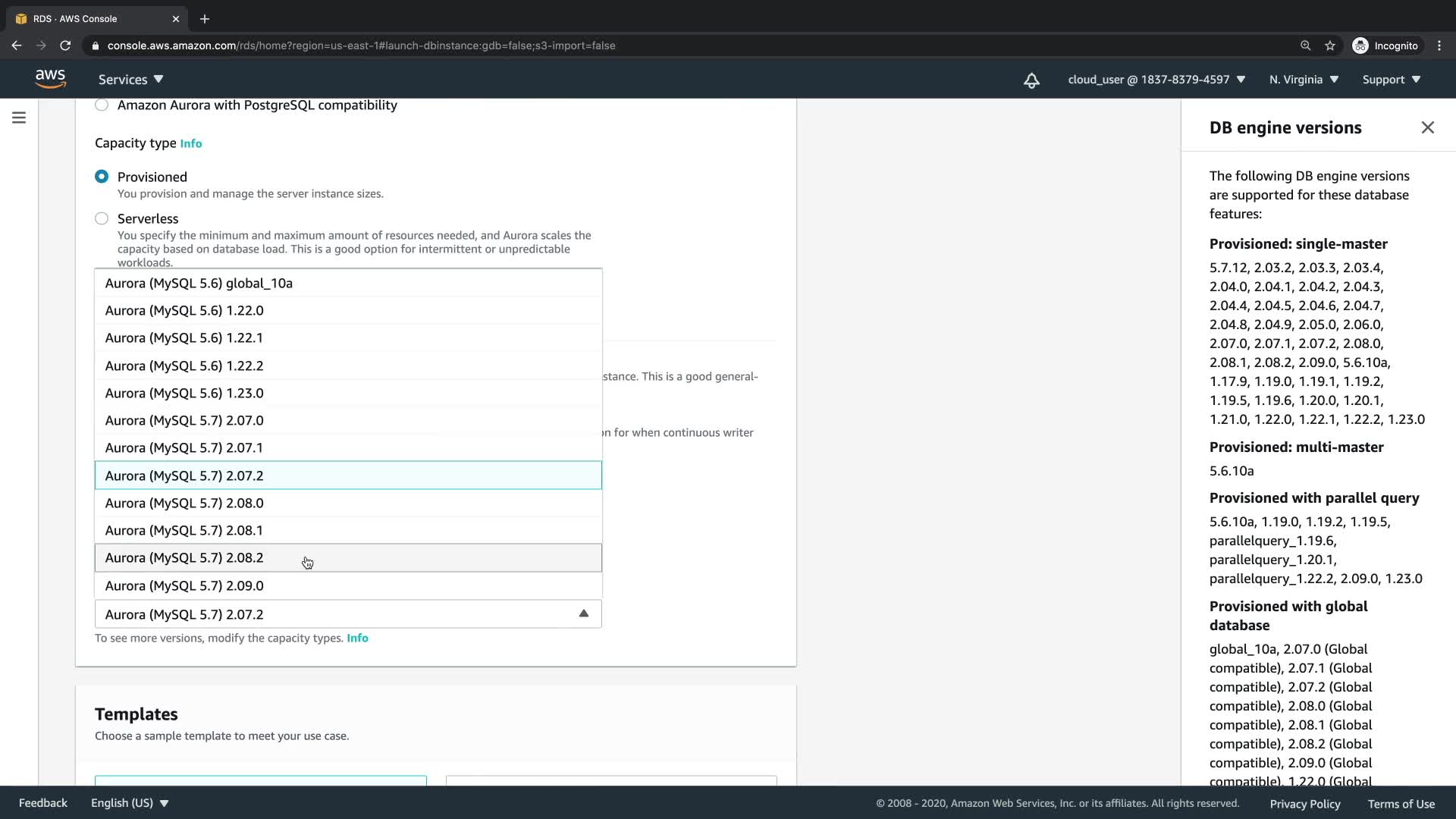This screenshot has width=1456, height=819.
Task: Open the notifications bell
Action: tap(1031, 80)
